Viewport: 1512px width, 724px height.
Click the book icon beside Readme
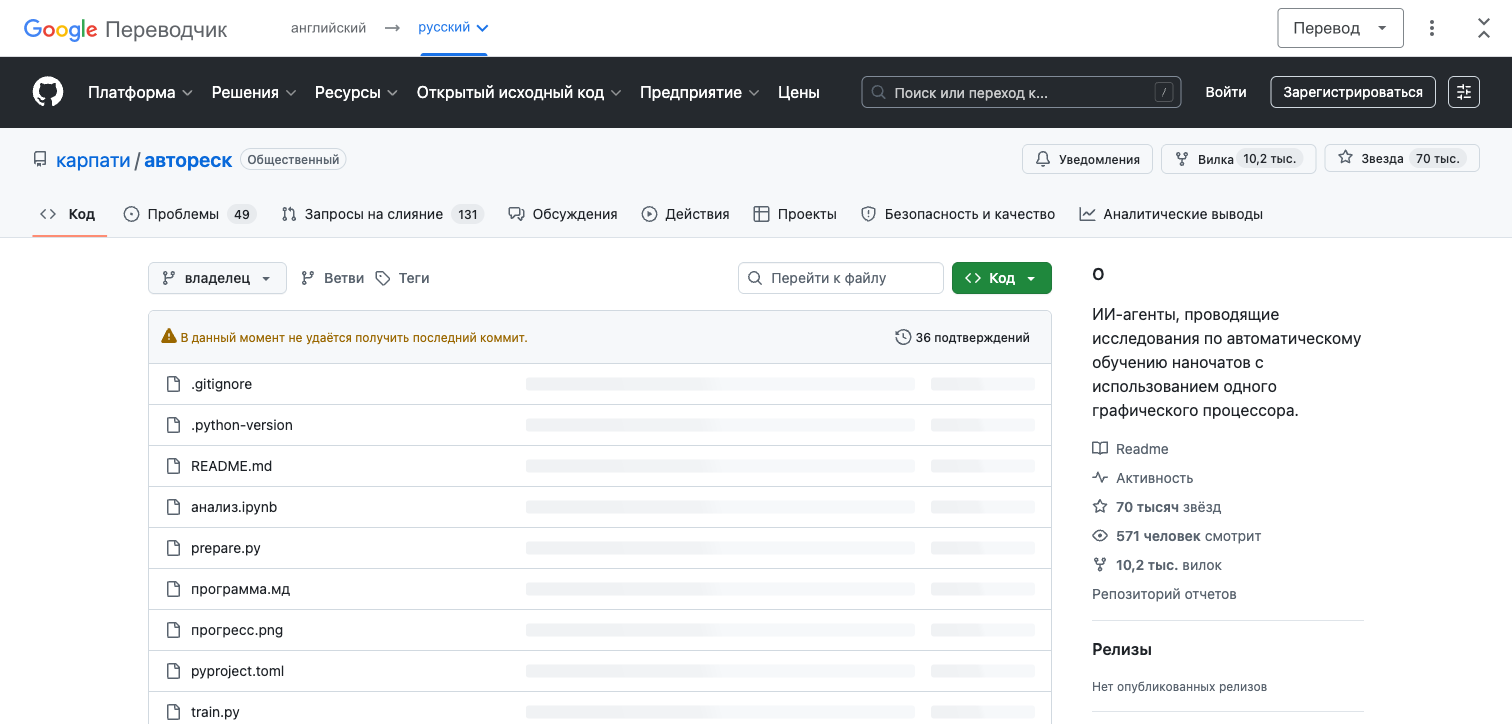tap(1100, 449)
